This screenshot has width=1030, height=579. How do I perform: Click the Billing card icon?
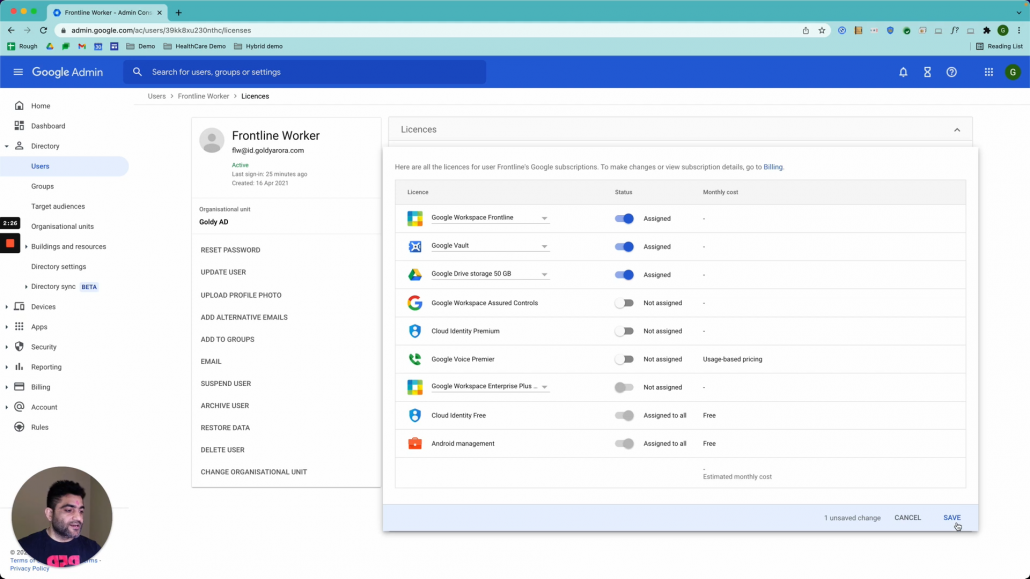click(x=19, y=386)
